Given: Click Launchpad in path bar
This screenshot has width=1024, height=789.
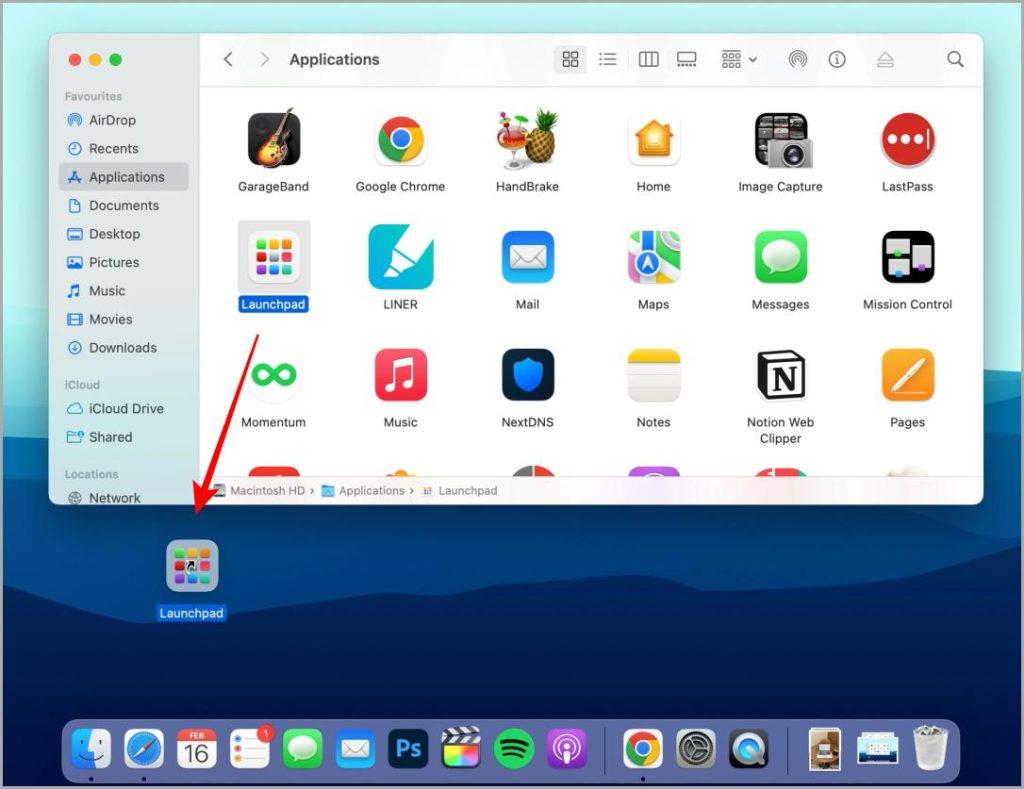Looking at the screenshot, I should [460, 491].
